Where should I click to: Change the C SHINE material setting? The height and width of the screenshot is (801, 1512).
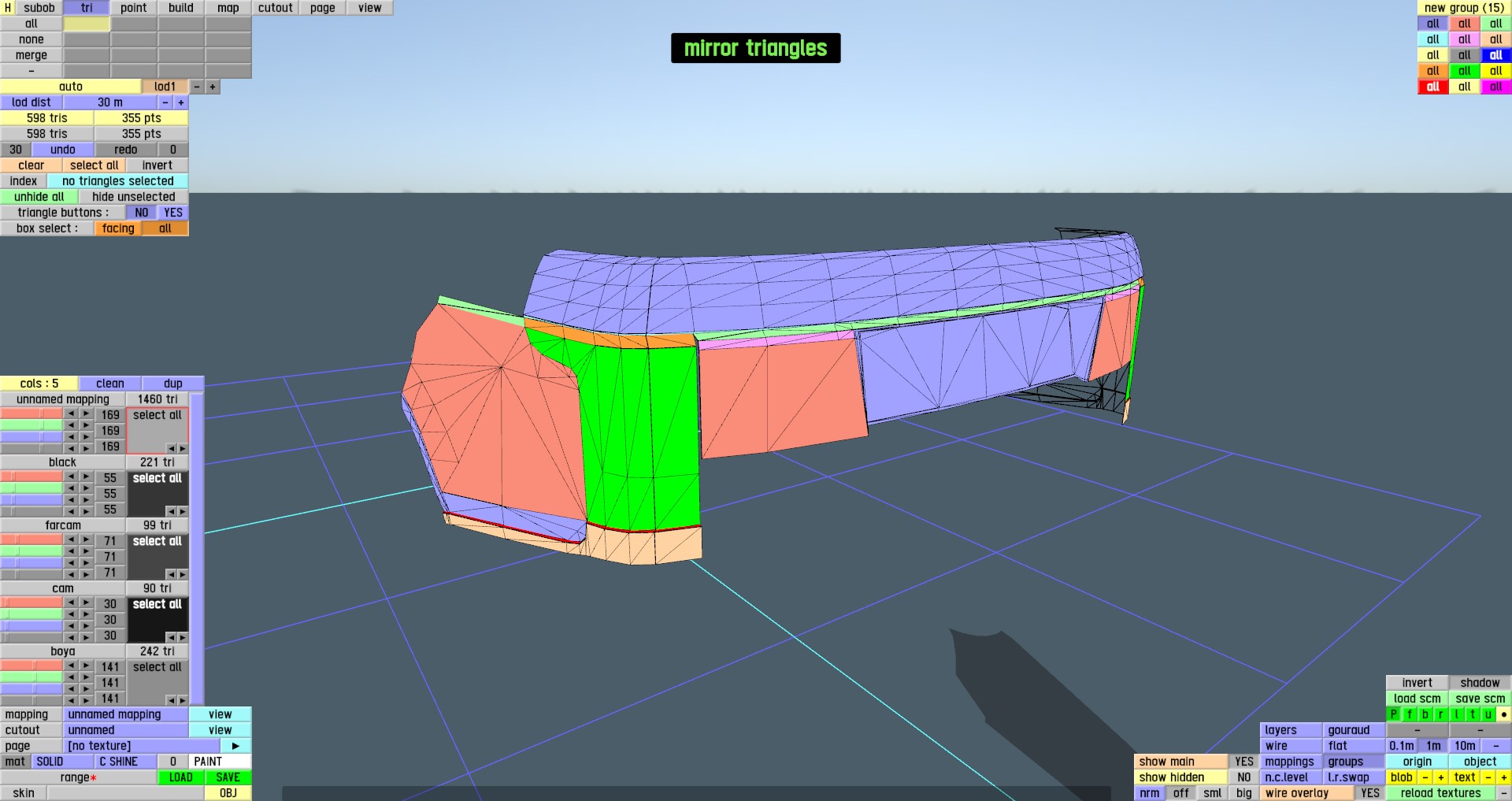tap(126, 762)
